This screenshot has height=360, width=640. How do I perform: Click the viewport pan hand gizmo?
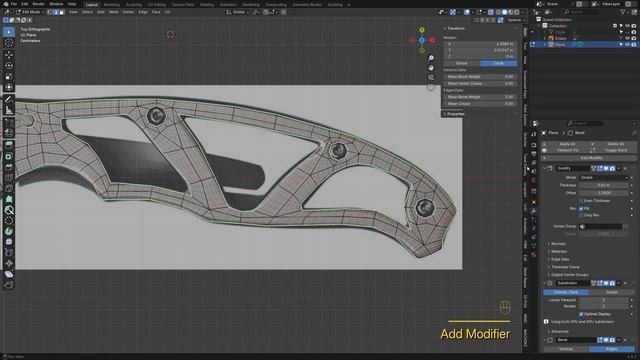tap(431, 68)
